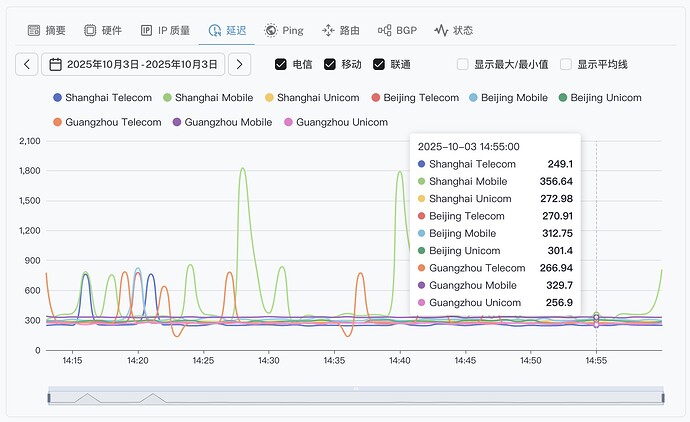Toggle Guangzhou Mobile legend series

pyautogui.click(x=222, y=122)
